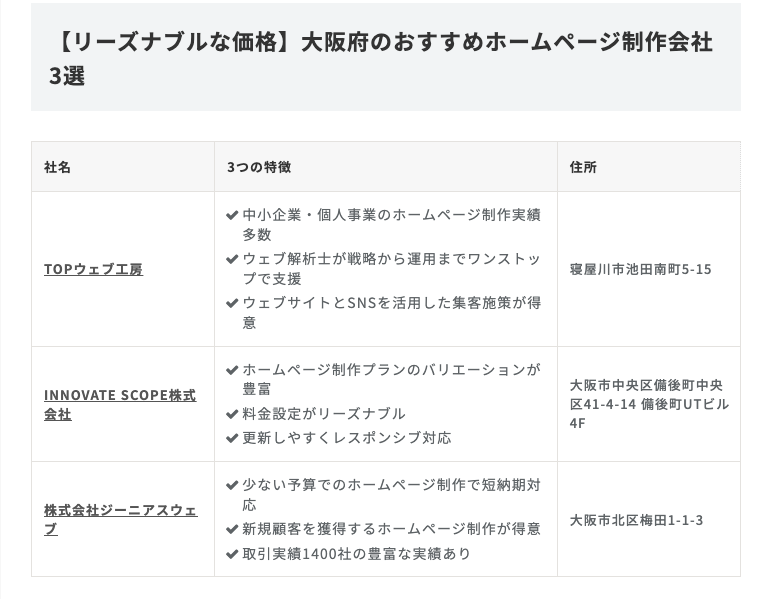Click the 3つの特徴 column header
Image resolution: width=771 pixels, height=599 pixels.
[259, 167]
